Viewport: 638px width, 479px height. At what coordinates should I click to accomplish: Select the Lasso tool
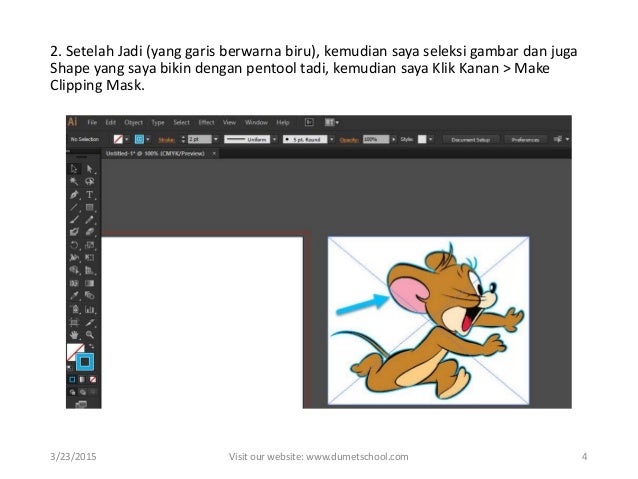point(90,182)
